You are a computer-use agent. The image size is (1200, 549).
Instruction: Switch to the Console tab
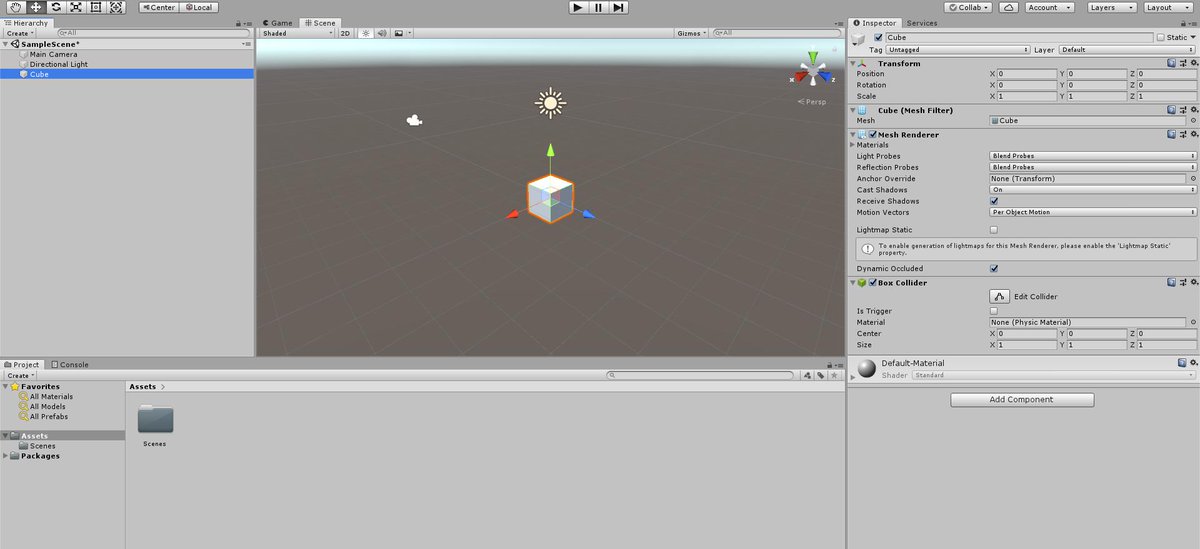(x=71, y=364)
